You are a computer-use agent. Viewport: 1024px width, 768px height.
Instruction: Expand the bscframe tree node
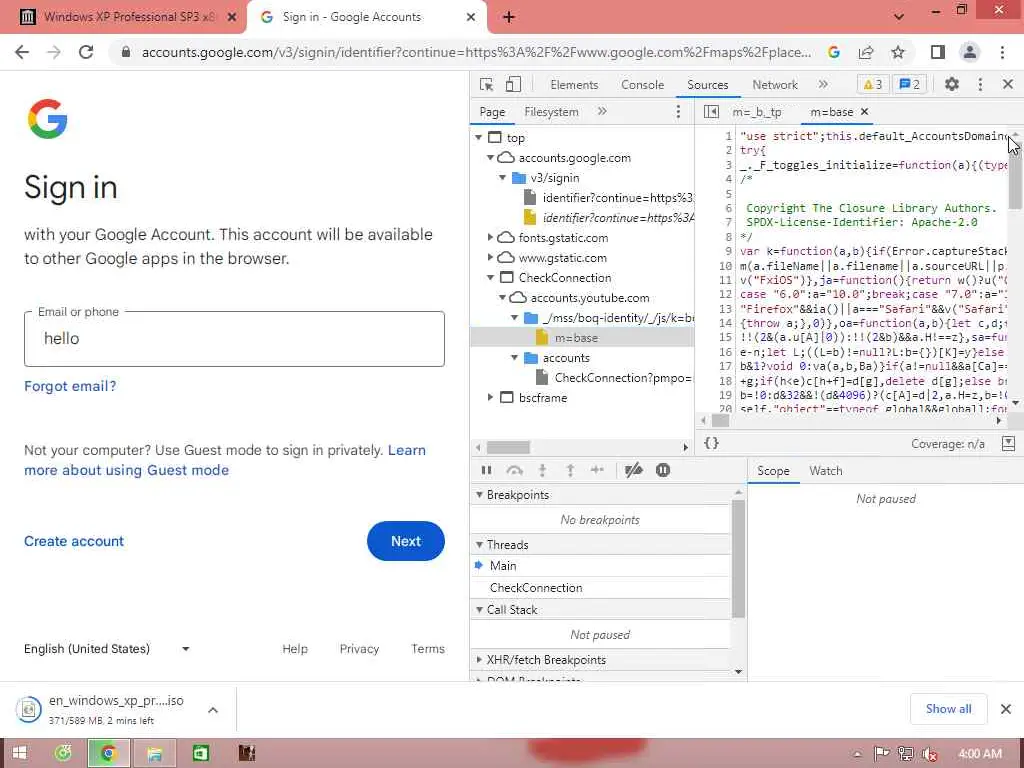(490, 398)
